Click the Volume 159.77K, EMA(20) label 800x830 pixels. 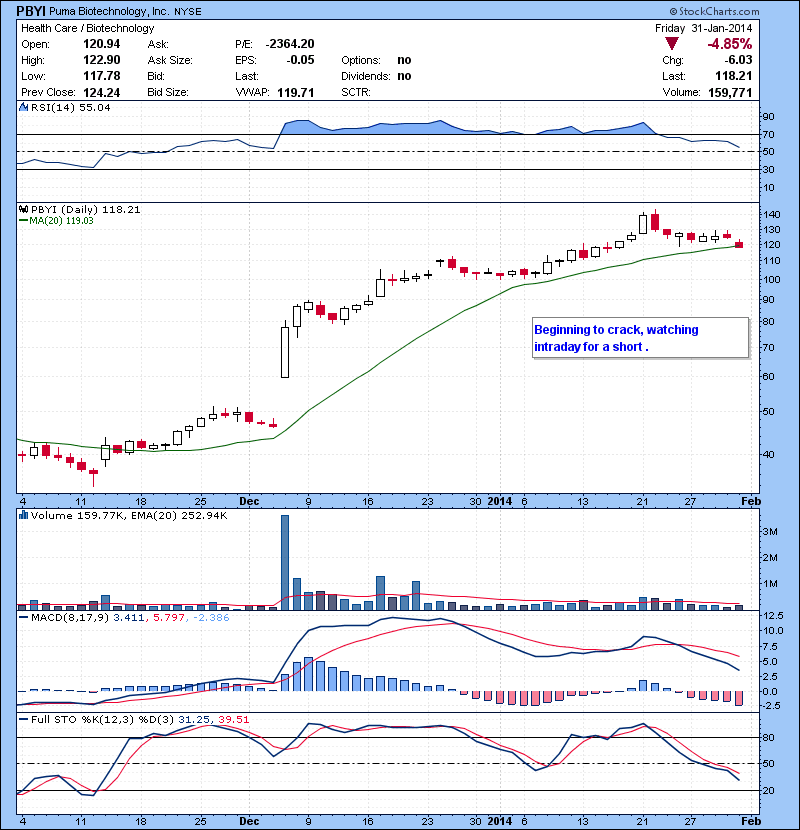(x=129, y=516)
